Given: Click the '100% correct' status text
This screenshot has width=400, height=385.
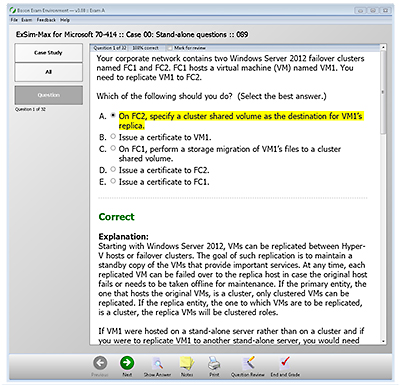Looking at the screenshot, I should click(145, 48).
